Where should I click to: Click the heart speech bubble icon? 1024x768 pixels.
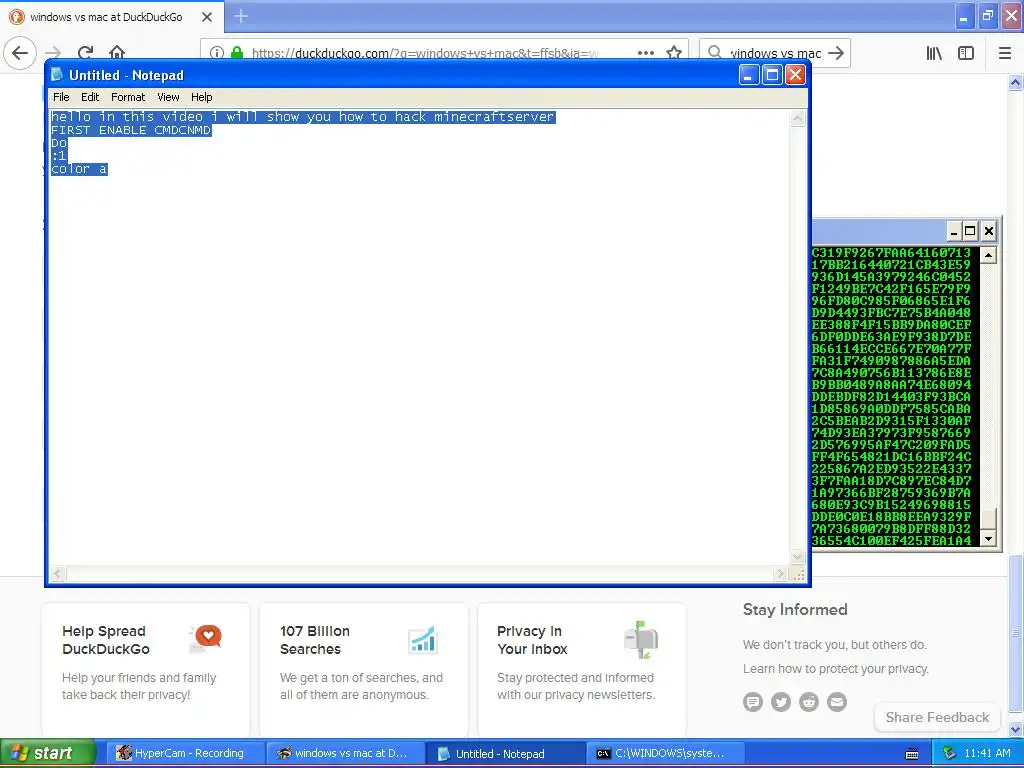[x=207, y=637]
